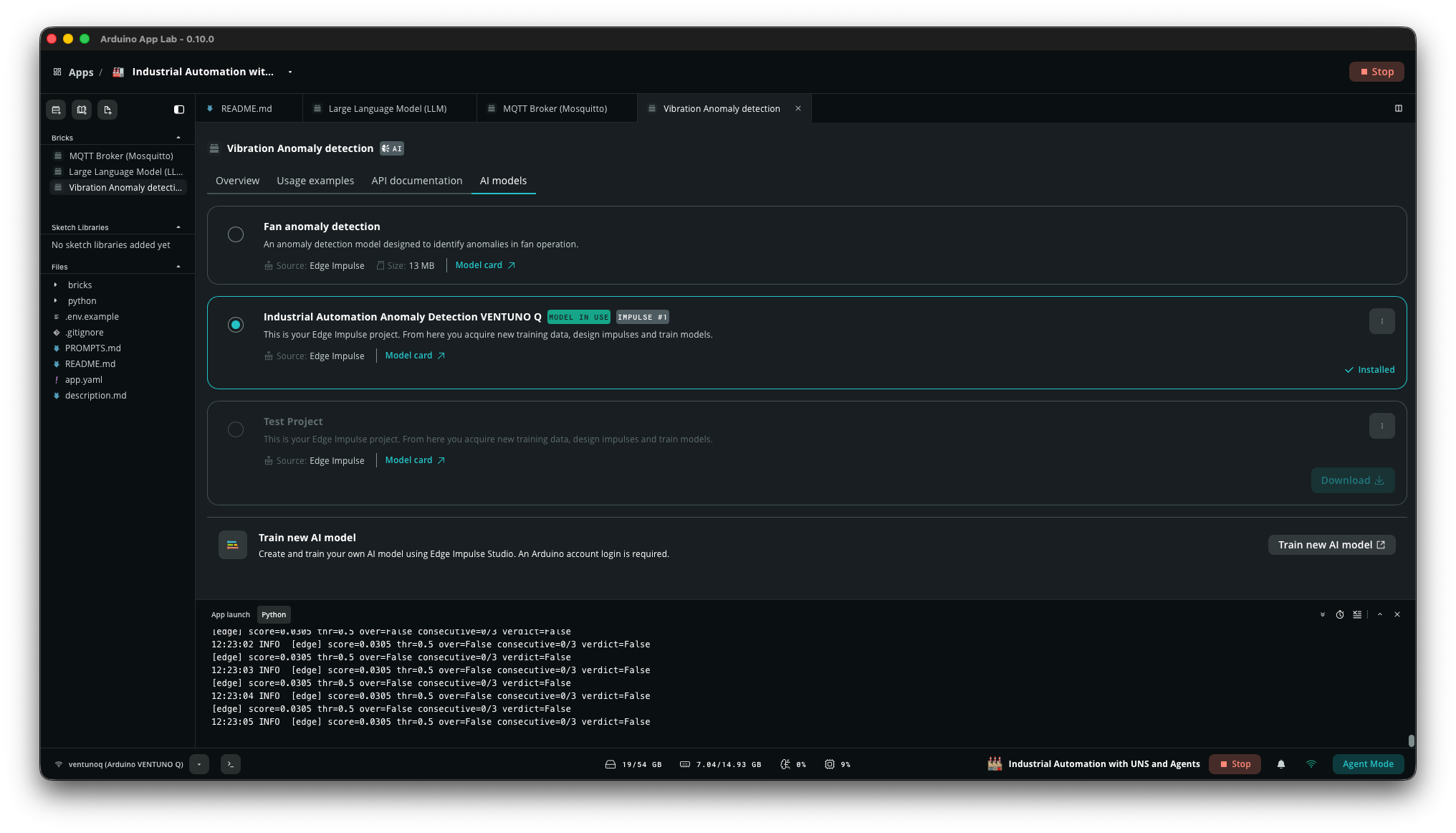This screenshot has height=833, width=1456.
Task: Toggle the left sidebar panel visibility icon
Action: (179, 110)
